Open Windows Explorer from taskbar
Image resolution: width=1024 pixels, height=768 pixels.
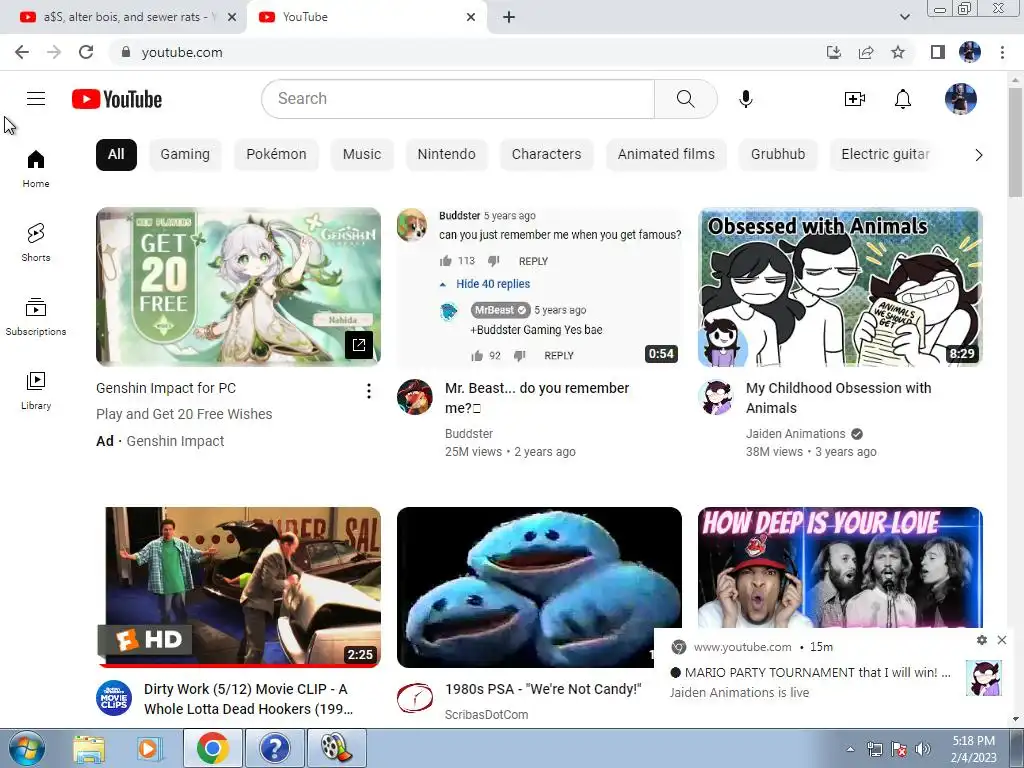(89, 748)
